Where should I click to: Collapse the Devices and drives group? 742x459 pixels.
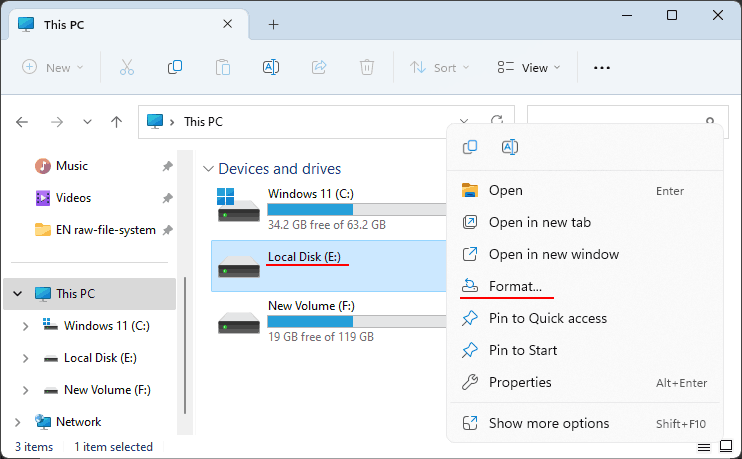208,169
